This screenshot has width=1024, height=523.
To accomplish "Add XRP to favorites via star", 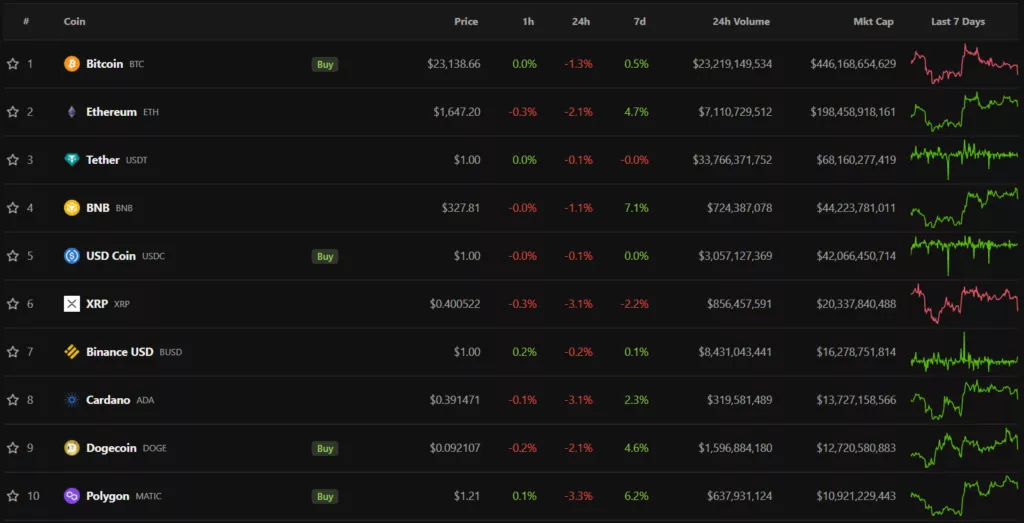I will point(12,304).
